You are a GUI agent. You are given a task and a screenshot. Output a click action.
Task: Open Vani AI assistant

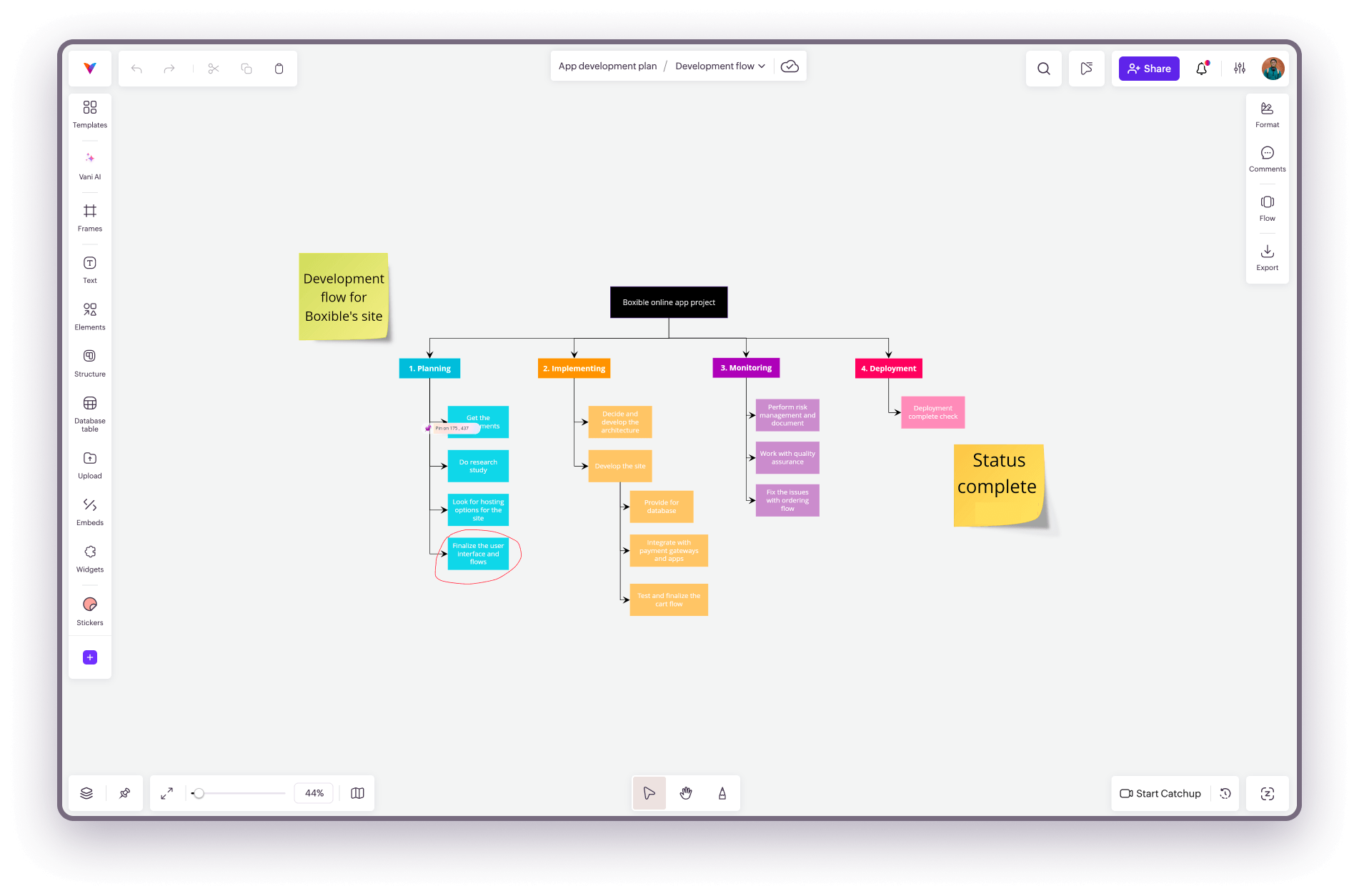(90, 166)
